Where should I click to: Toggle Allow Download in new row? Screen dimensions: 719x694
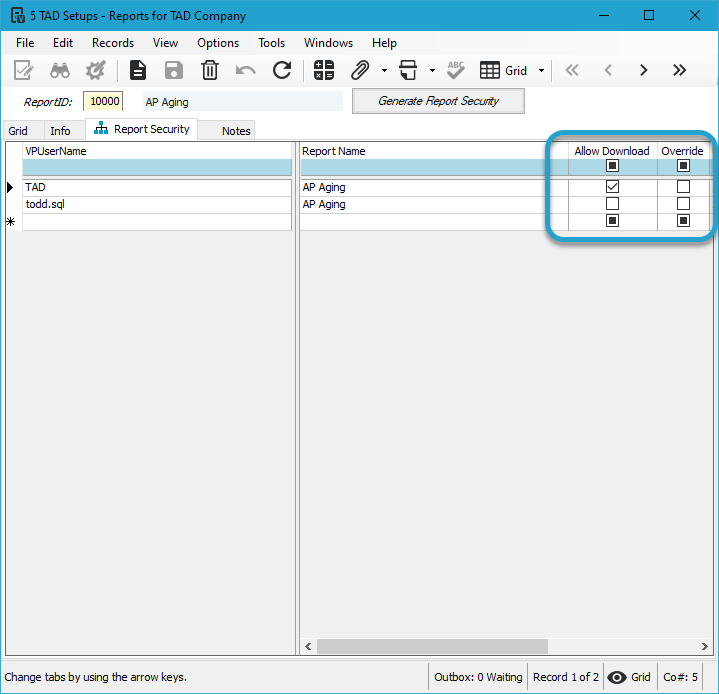[612, 221]
